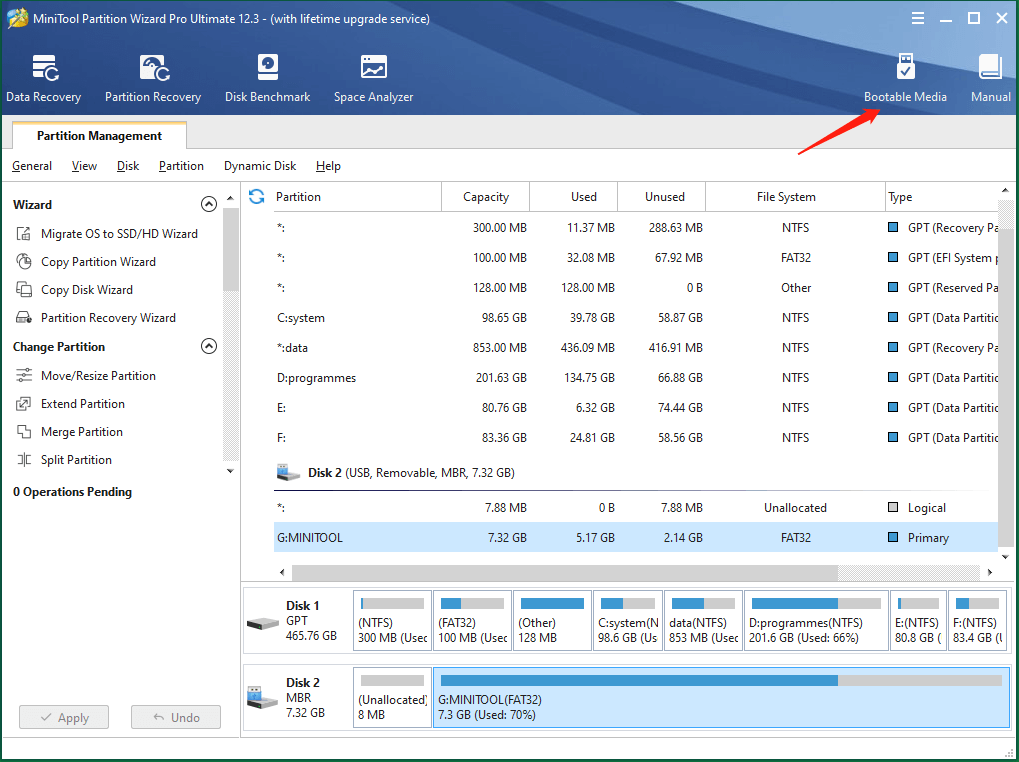Collapse the Wizard section
1019x762 pixels.
pyautogui.click(x=209, y=203)
